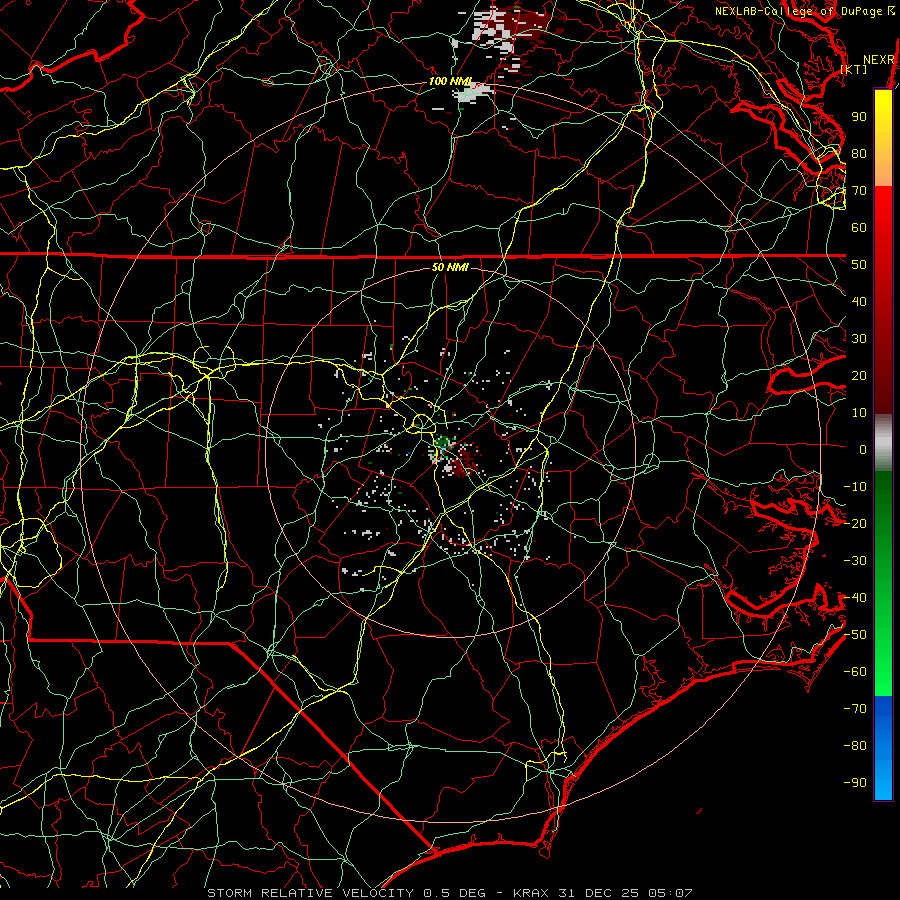Click the 50 NMI range ring label

(x=450, y=267)
